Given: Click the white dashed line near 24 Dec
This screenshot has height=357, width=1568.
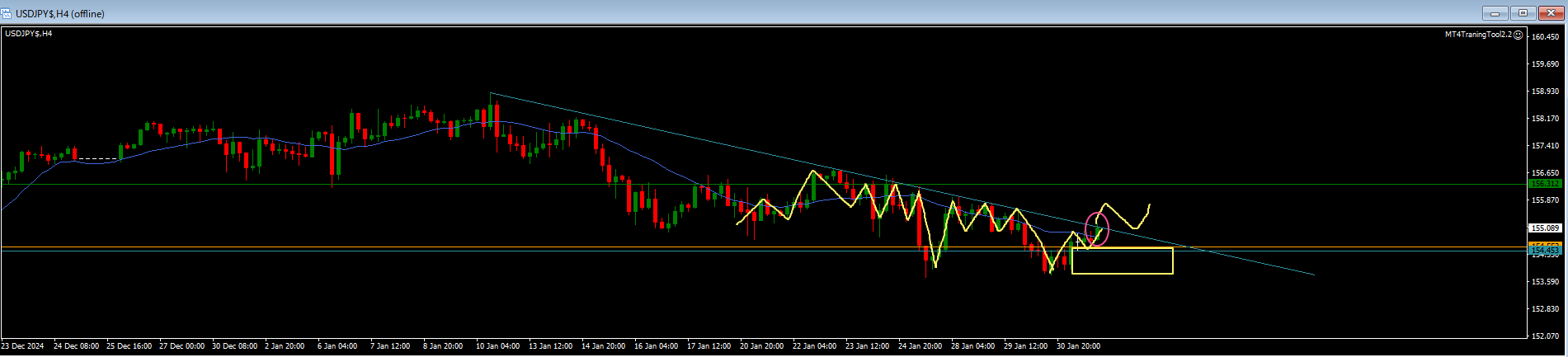Looking at the screenshot, I should click(97, 158).
